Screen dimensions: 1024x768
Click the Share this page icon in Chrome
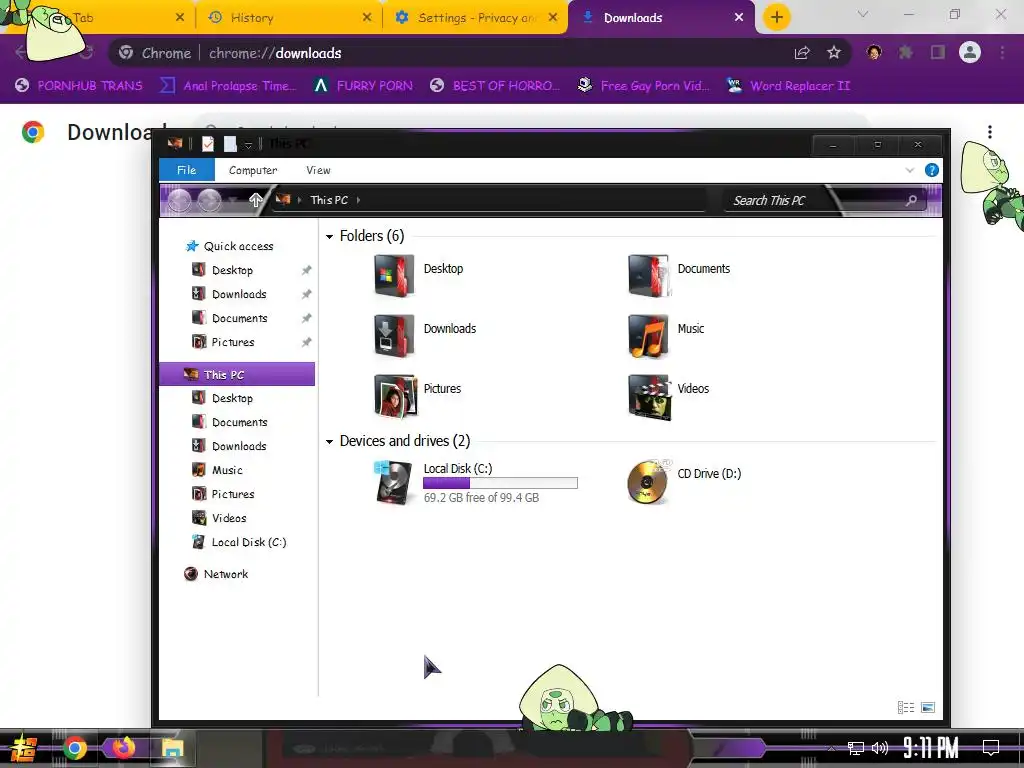click(x=802, y=53)
